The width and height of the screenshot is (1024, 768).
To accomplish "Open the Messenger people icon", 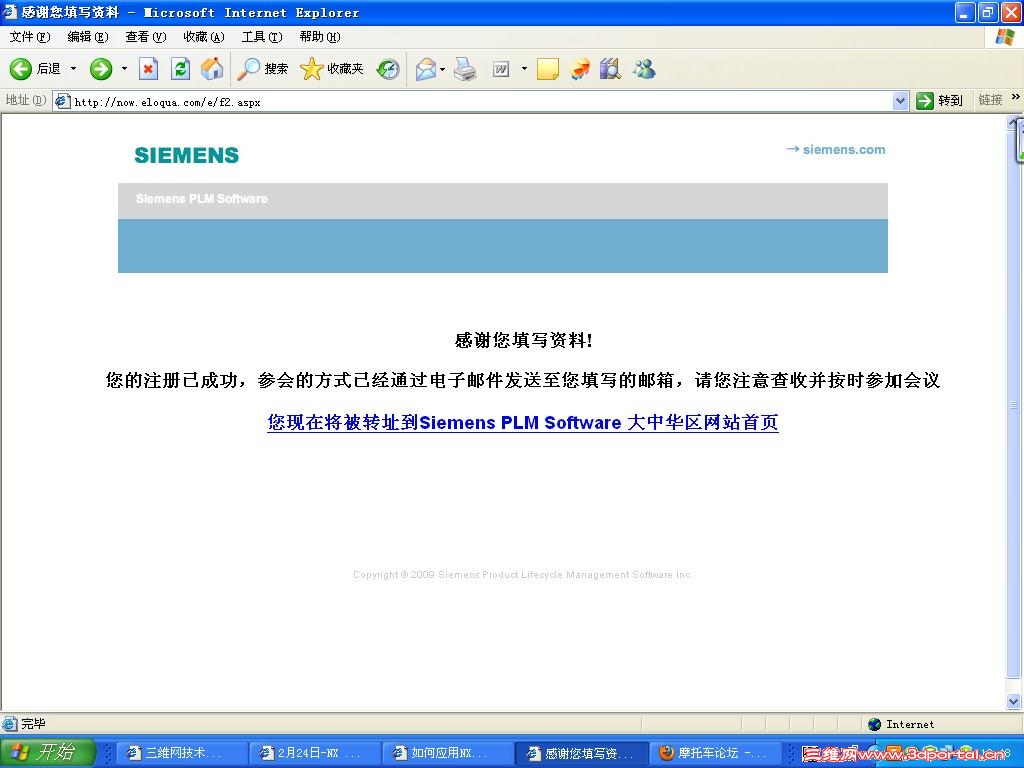I will [644, 69].
